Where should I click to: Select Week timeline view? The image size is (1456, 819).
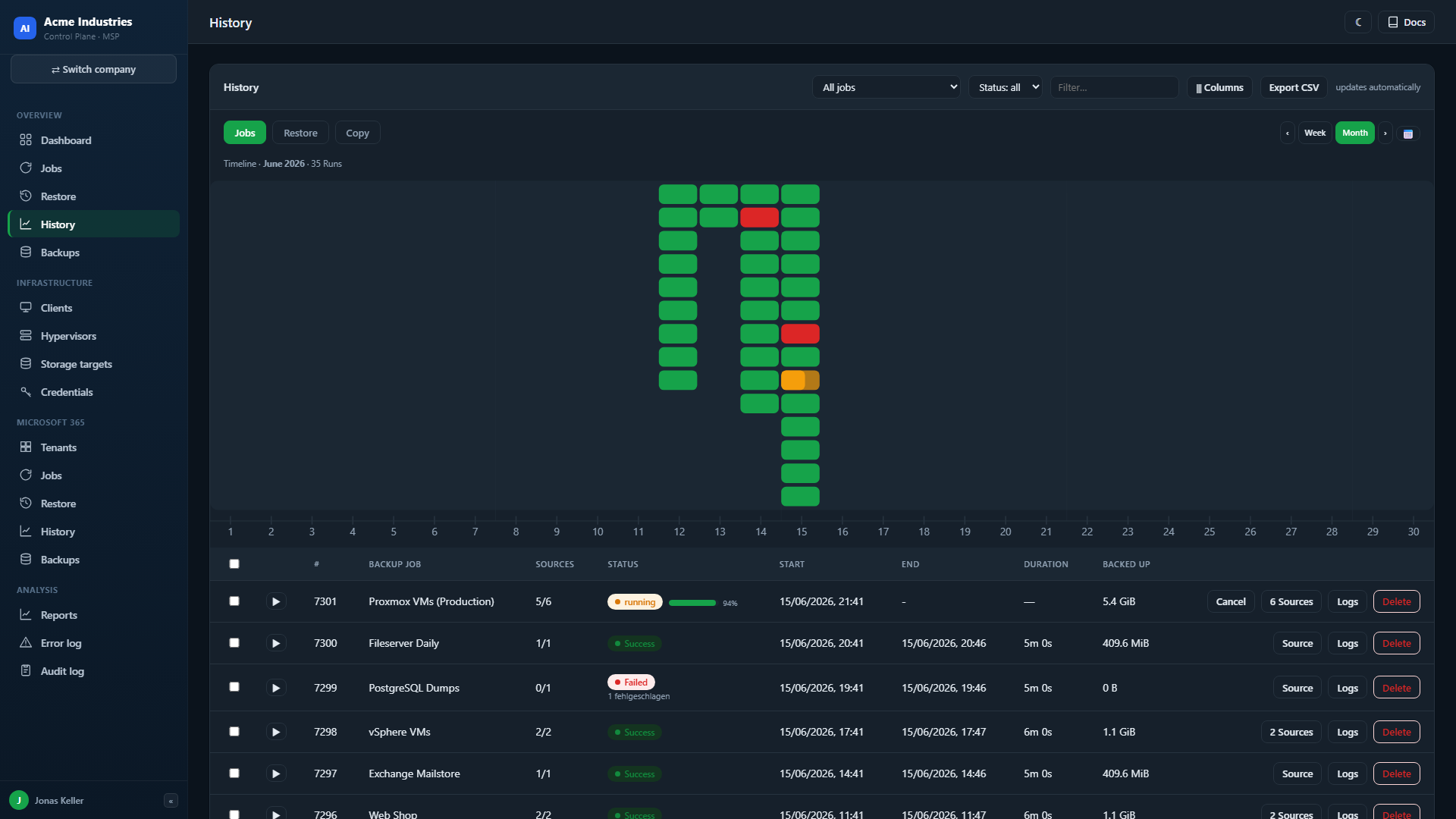pos(1315,133)
